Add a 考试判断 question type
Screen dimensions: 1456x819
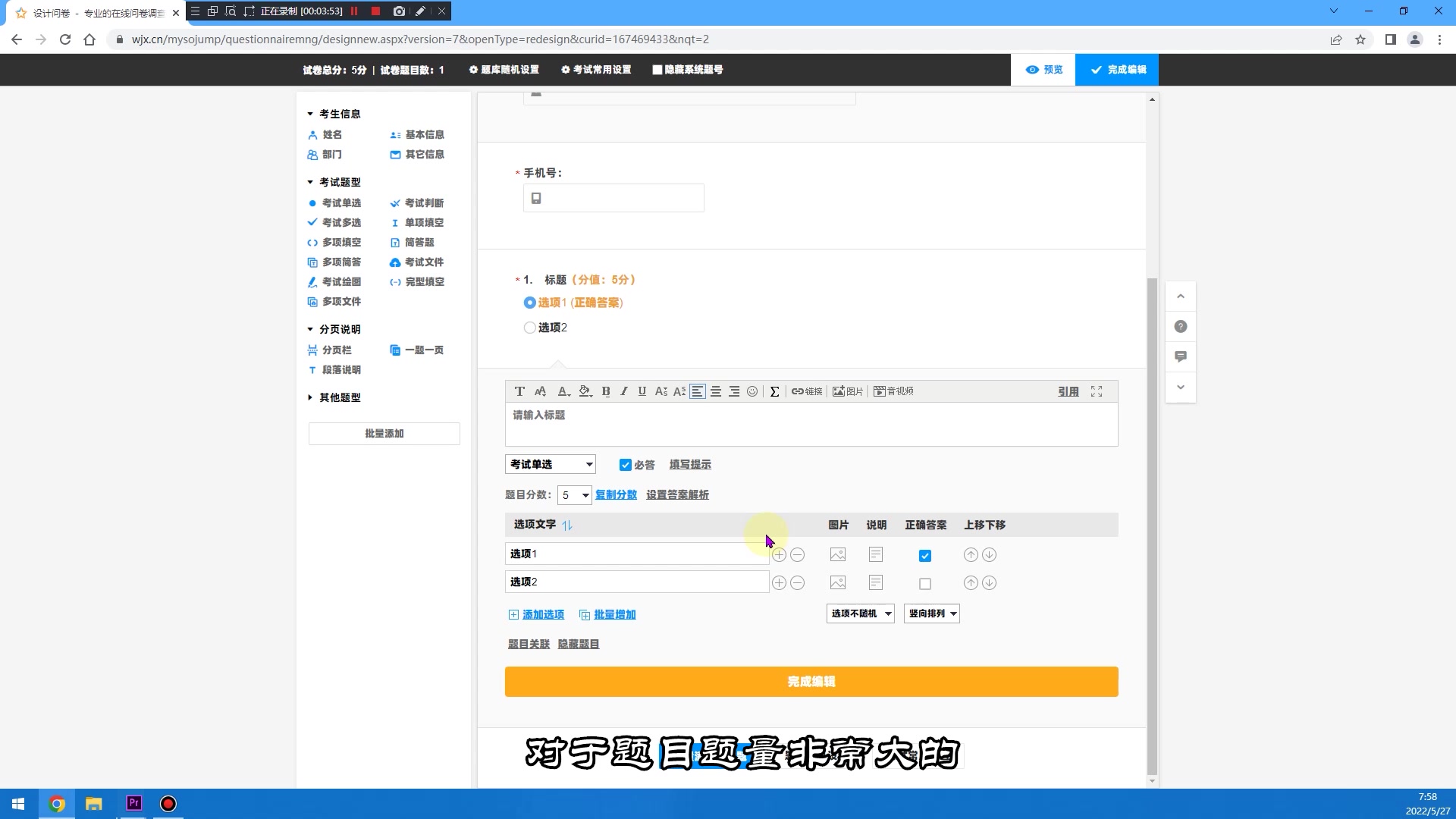coord(417,203)
